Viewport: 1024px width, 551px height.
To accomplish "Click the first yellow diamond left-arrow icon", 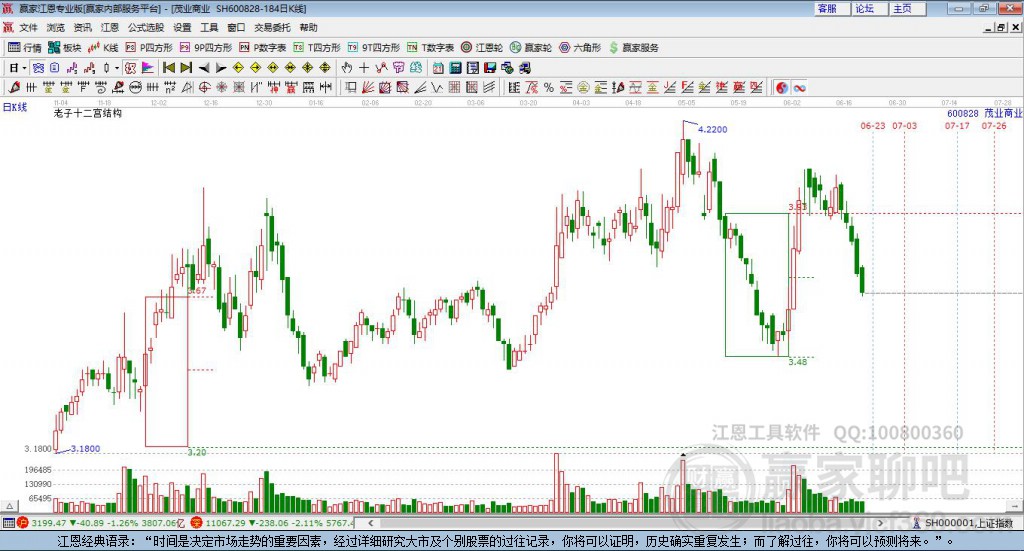I will pos(238,68).
